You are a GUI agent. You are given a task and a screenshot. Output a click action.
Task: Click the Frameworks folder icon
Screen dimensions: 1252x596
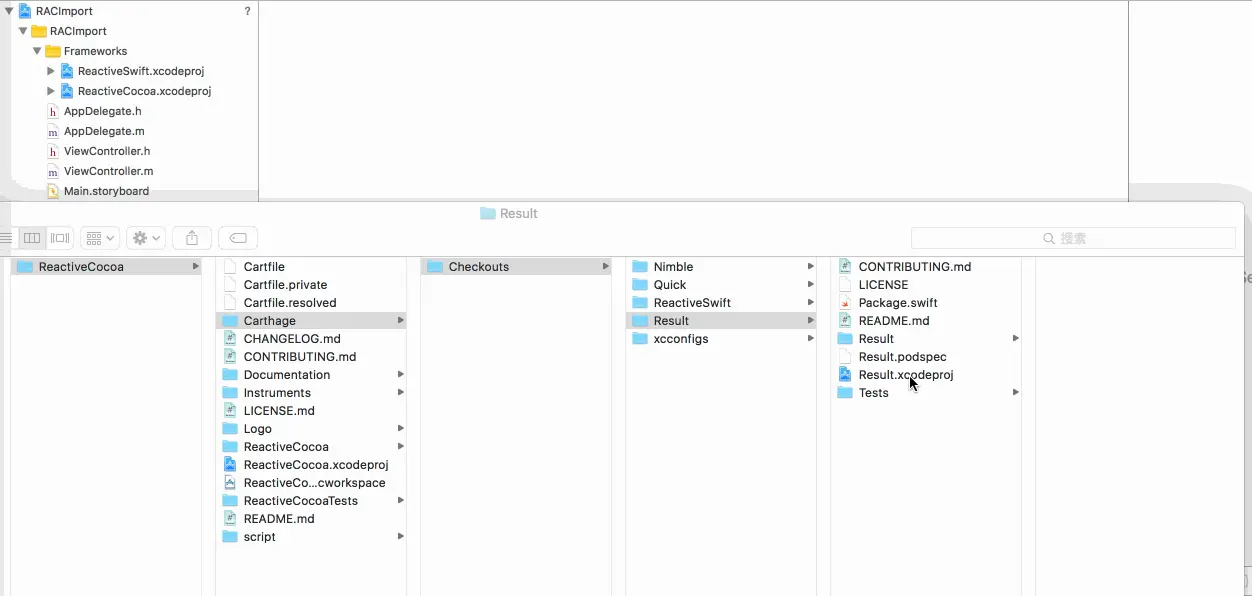[x=53, y=51]
